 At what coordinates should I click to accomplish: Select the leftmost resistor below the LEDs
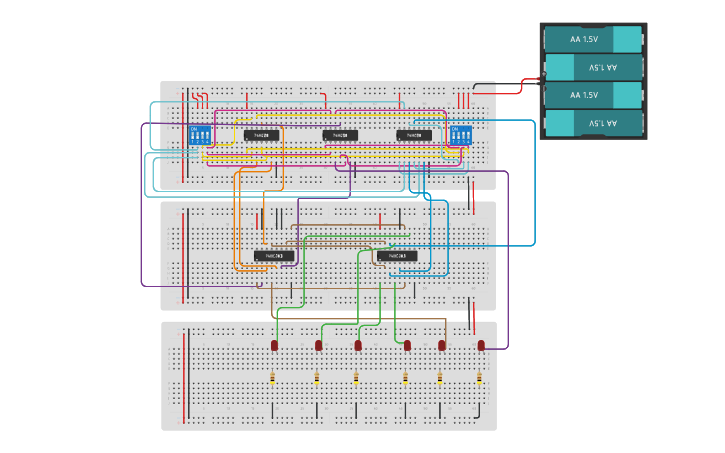click(x=273, y=378)
